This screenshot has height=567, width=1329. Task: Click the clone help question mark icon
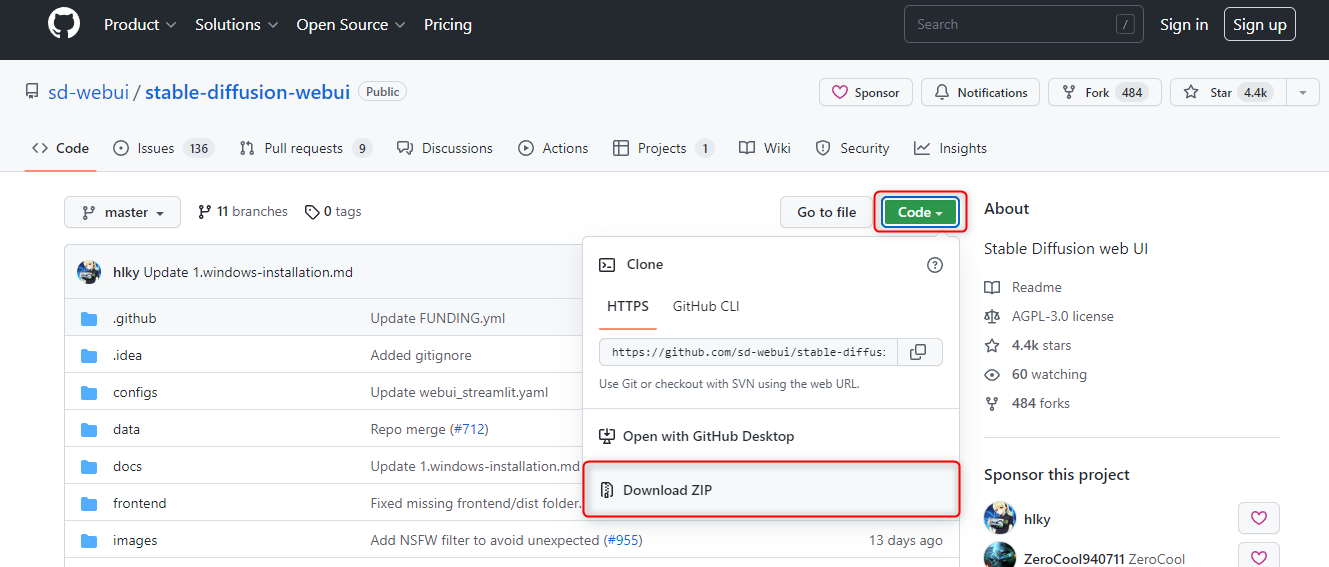click(935, 265)
